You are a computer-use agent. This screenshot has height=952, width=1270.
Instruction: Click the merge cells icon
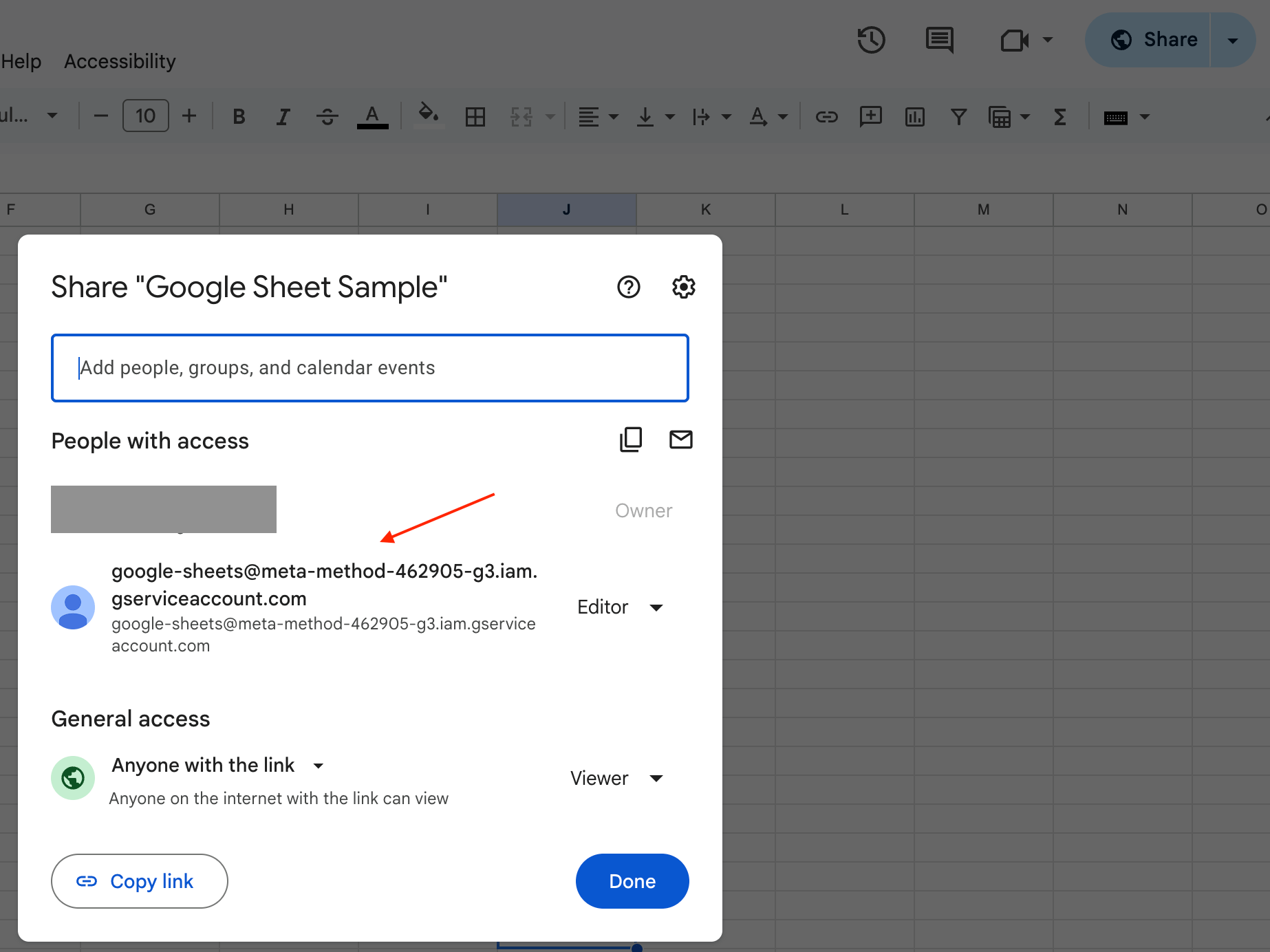[521, 116]
